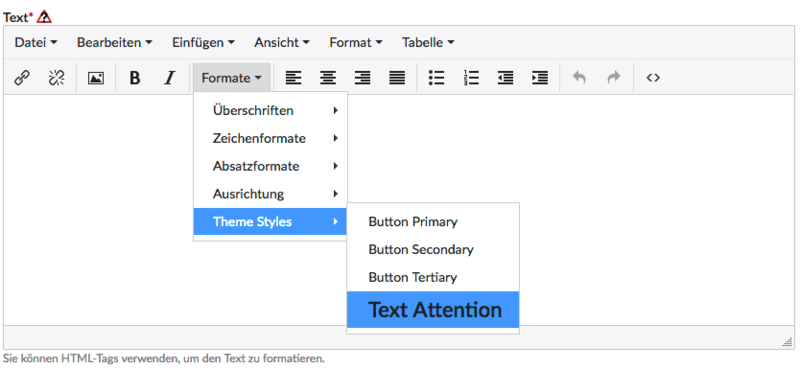Toggle bold formatting
Screen dimensions: 800x370
click(x=135, y=78)
